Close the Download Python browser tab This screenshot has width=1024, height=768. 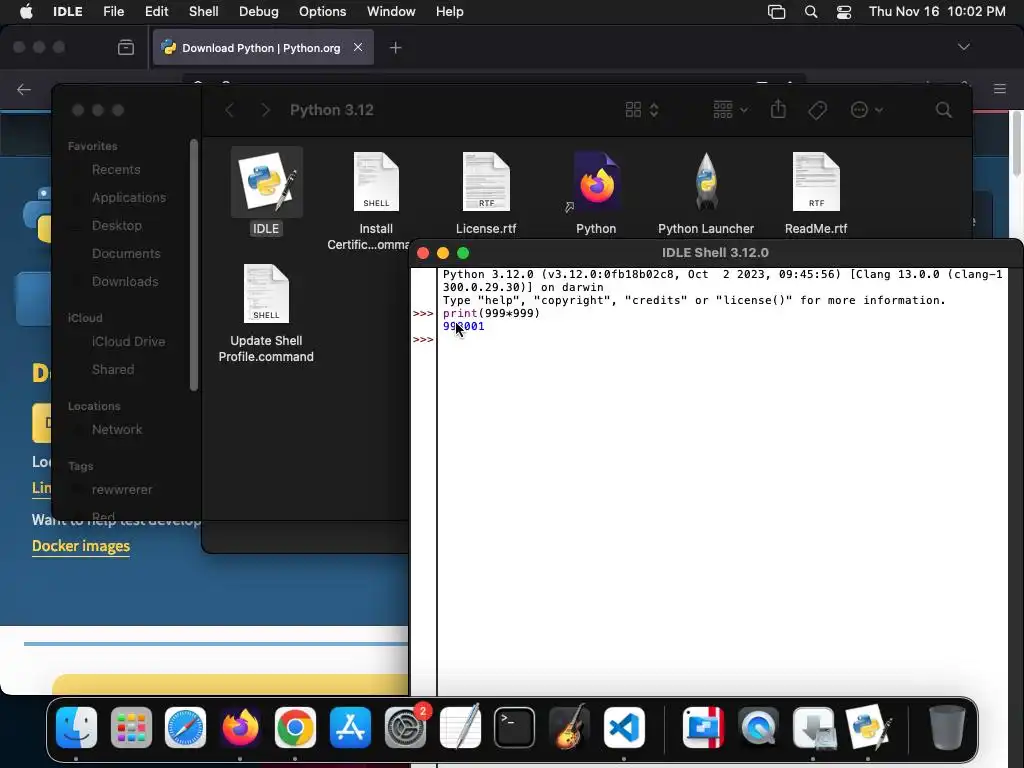[x=358, y=47]
